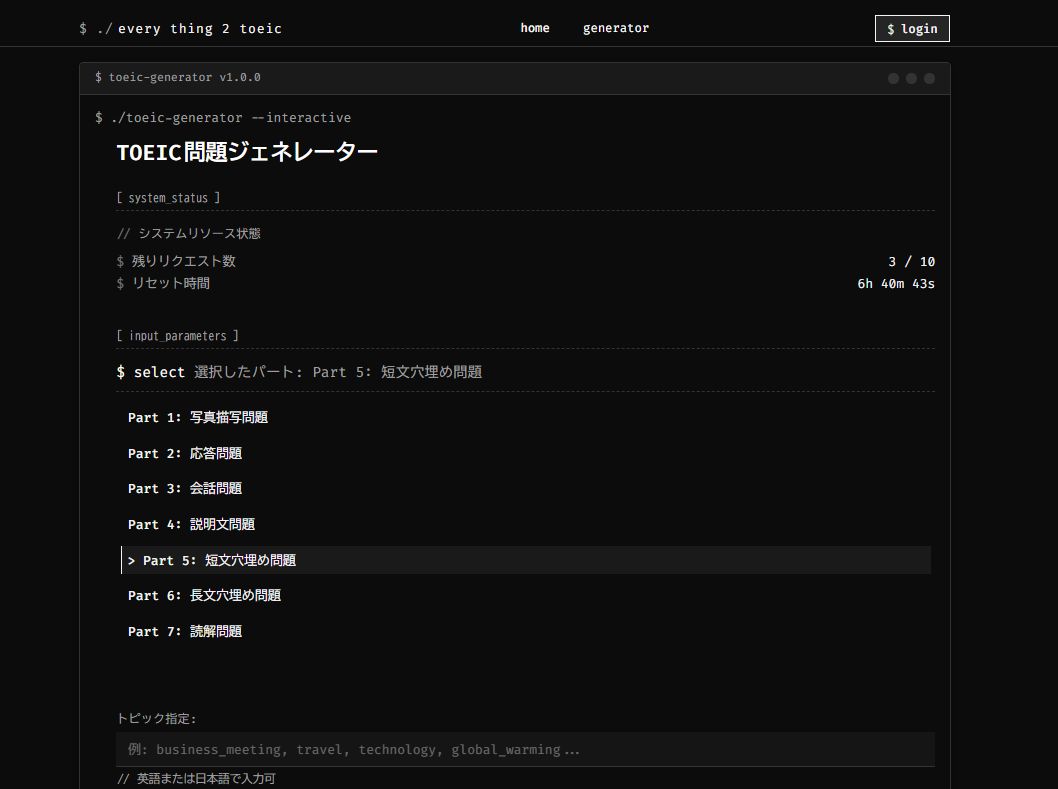Click the TOEIC問題ジェネレーター heading
Screen dimensions: 1058x789
[247, 152]
